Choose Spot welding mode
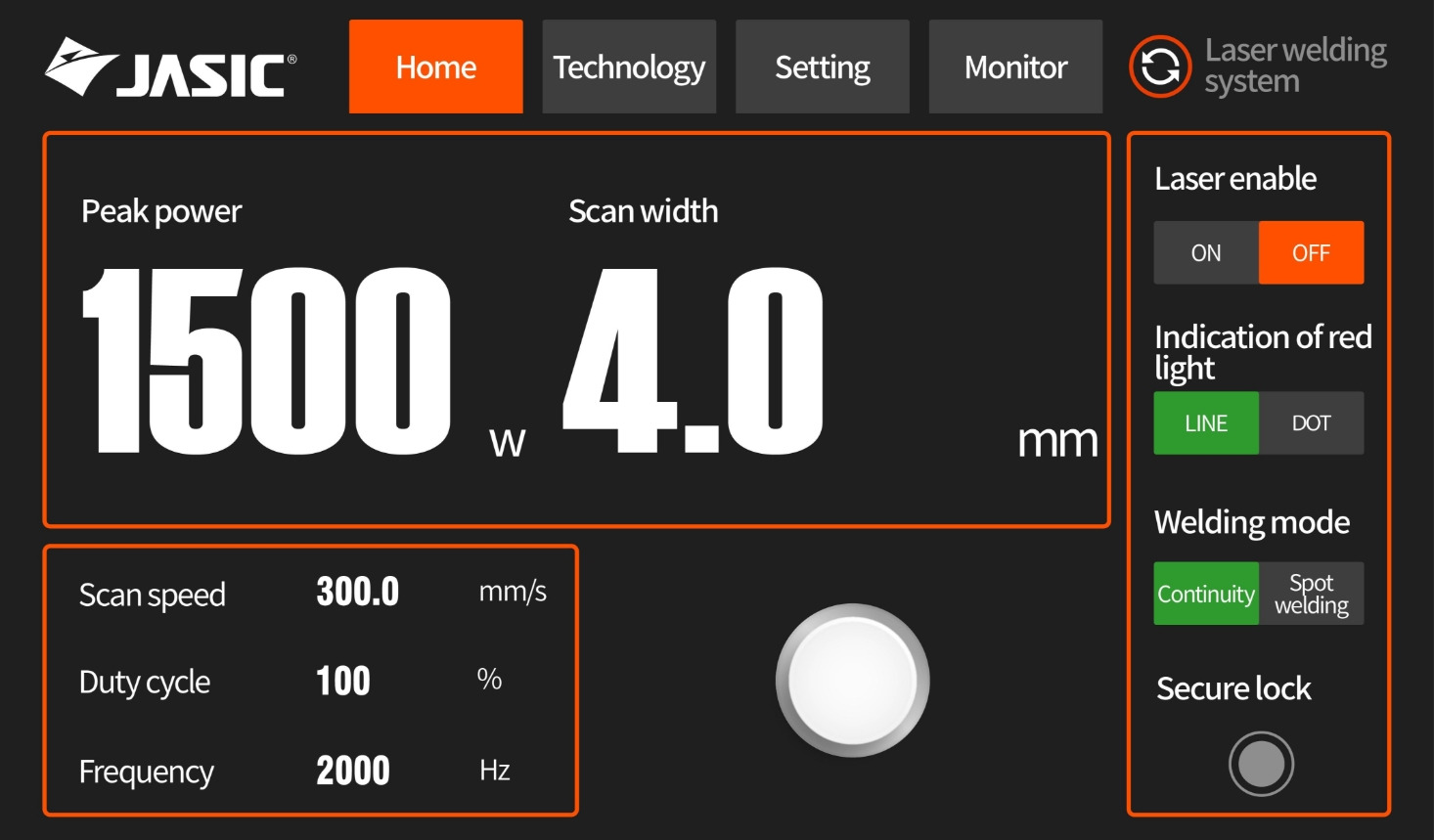 [x=1311, y=594]
